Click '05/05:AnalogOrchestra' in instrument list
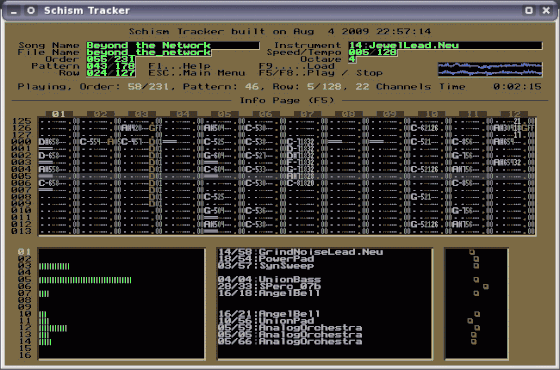 pos(290,335)
